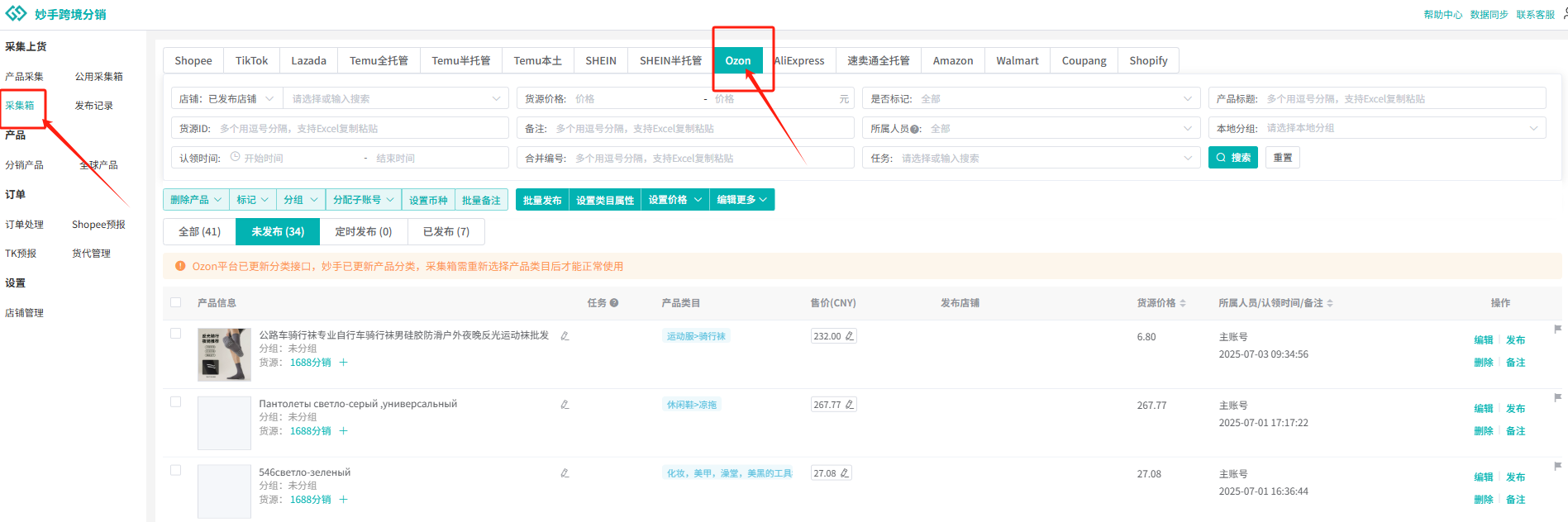Expand the 分组 dropdown button
This screenshot has width=1568, height=522.
tap(301, 200)
